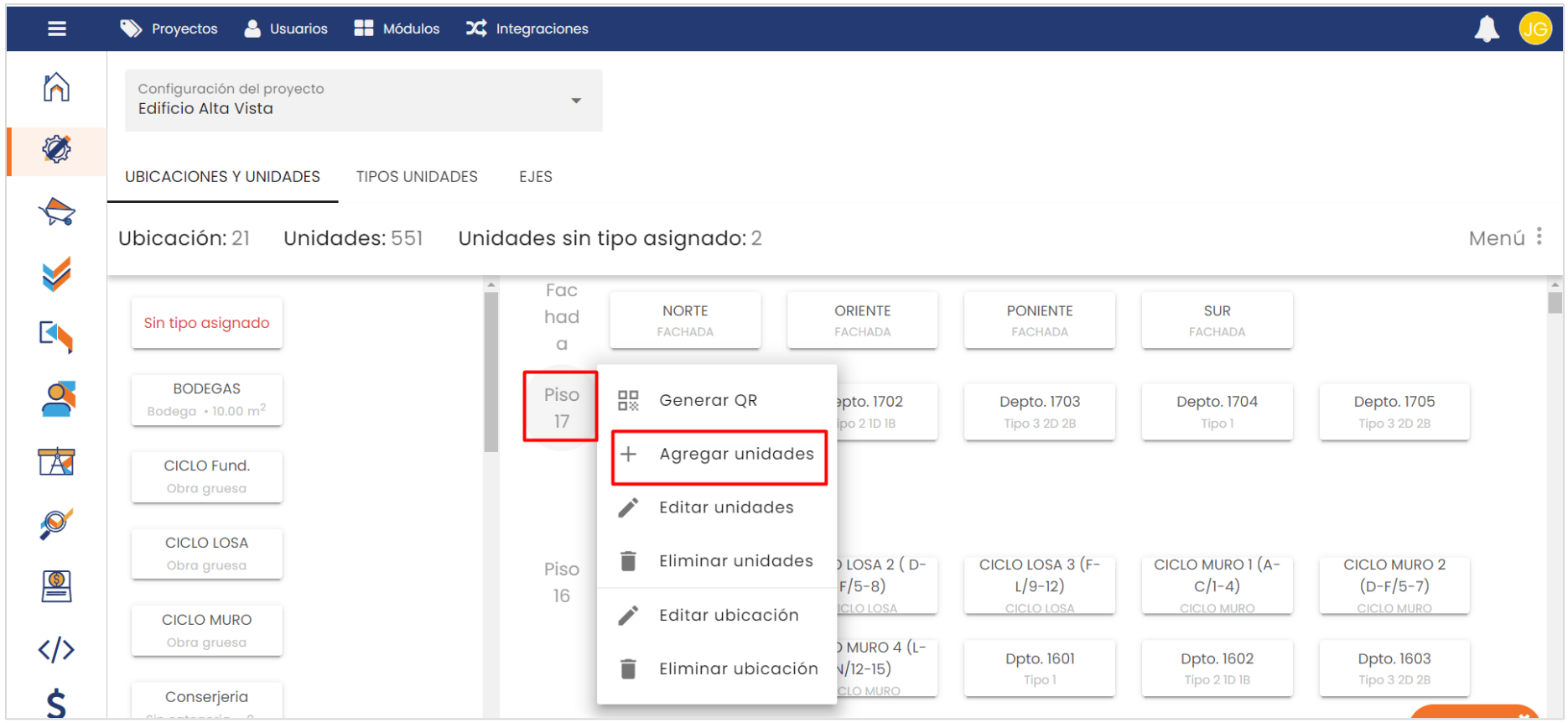Select the wheelbarrow icon in sidebar
The height and width of the screenshot is (723, 1568).
pyautogui.click(x=56, y=211)
